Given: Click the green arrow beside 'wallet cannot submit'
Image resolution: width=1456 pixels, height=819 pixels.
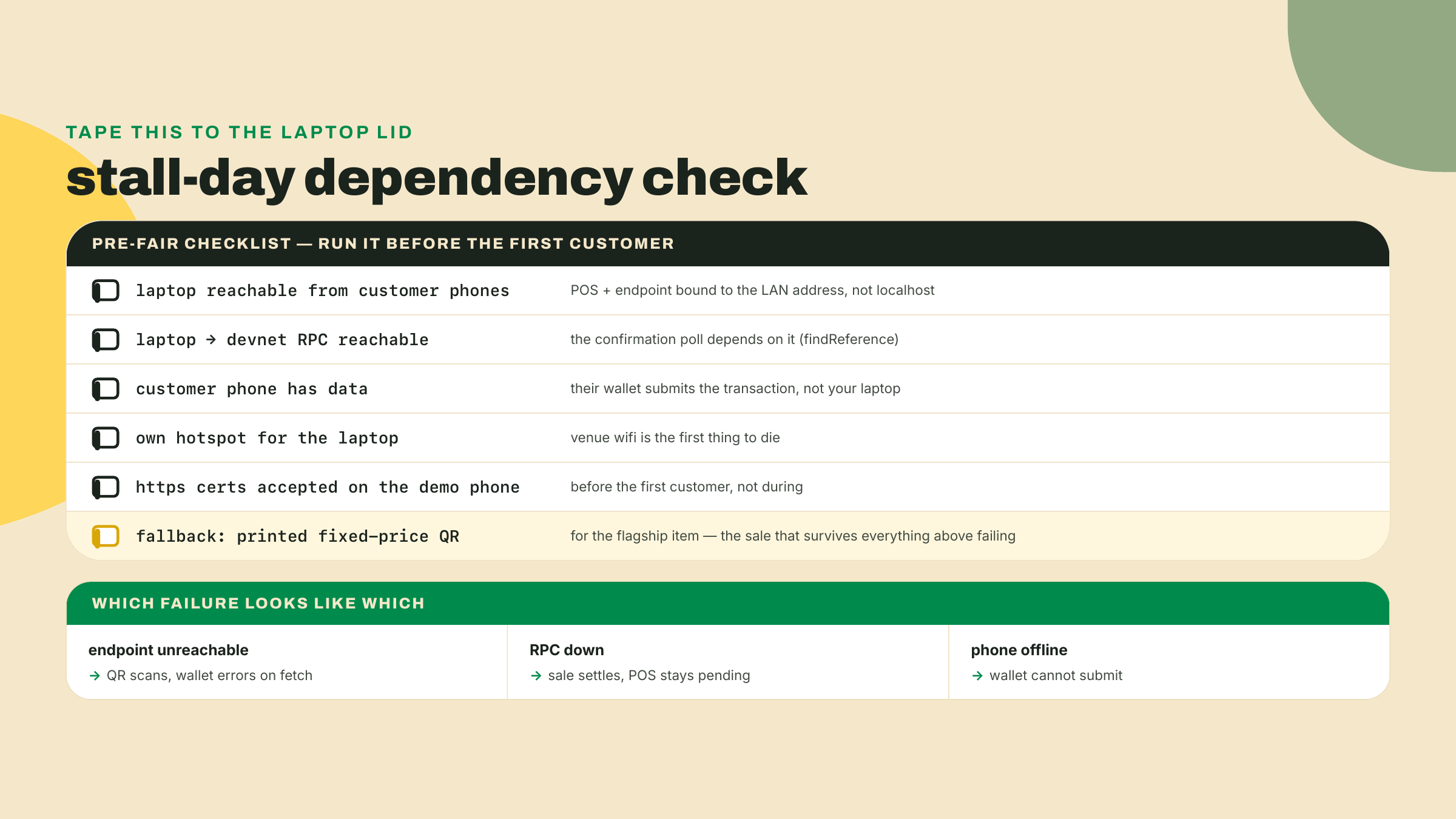Looking at the screenshot, I should pos(977,676).
